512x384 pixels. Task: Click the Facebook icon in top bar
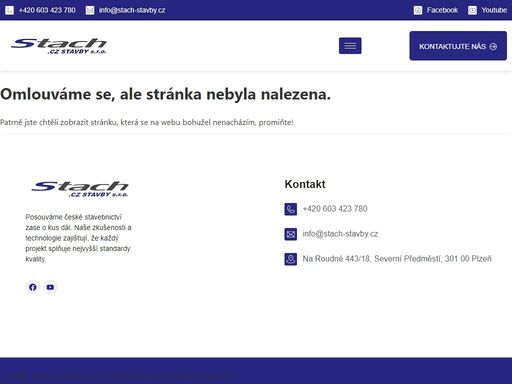point(418,10)
